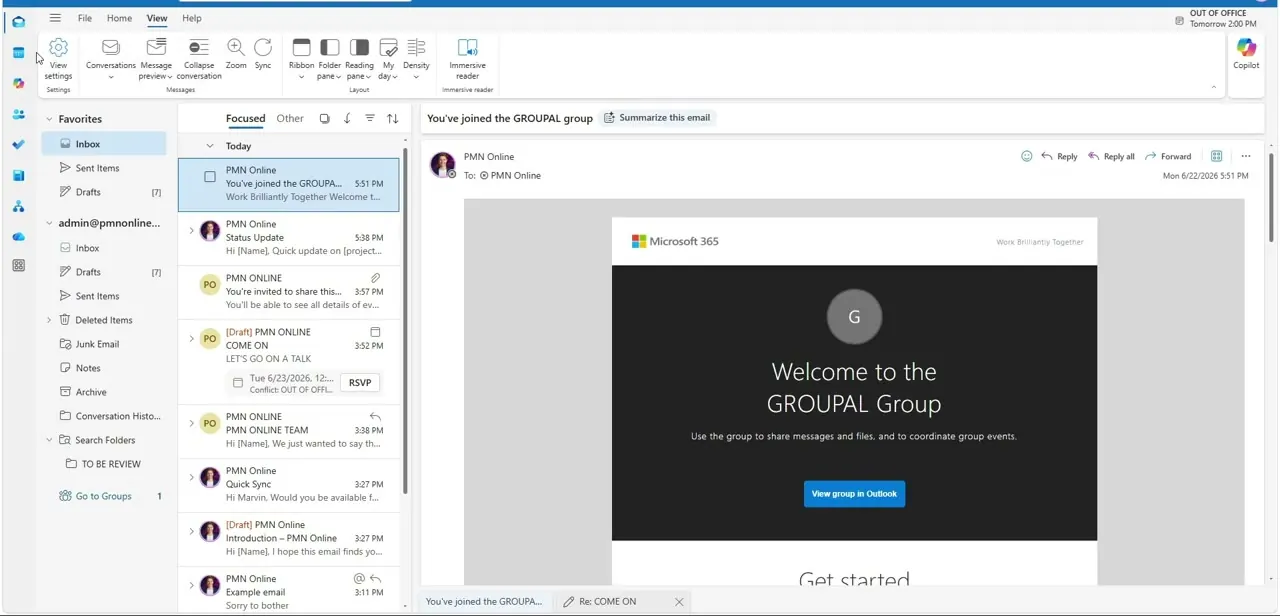Image resolution: width=1280 pixels, height=616 pixels.
Task: Open OneDrive cloud app in rail
Action: [18, 237]
